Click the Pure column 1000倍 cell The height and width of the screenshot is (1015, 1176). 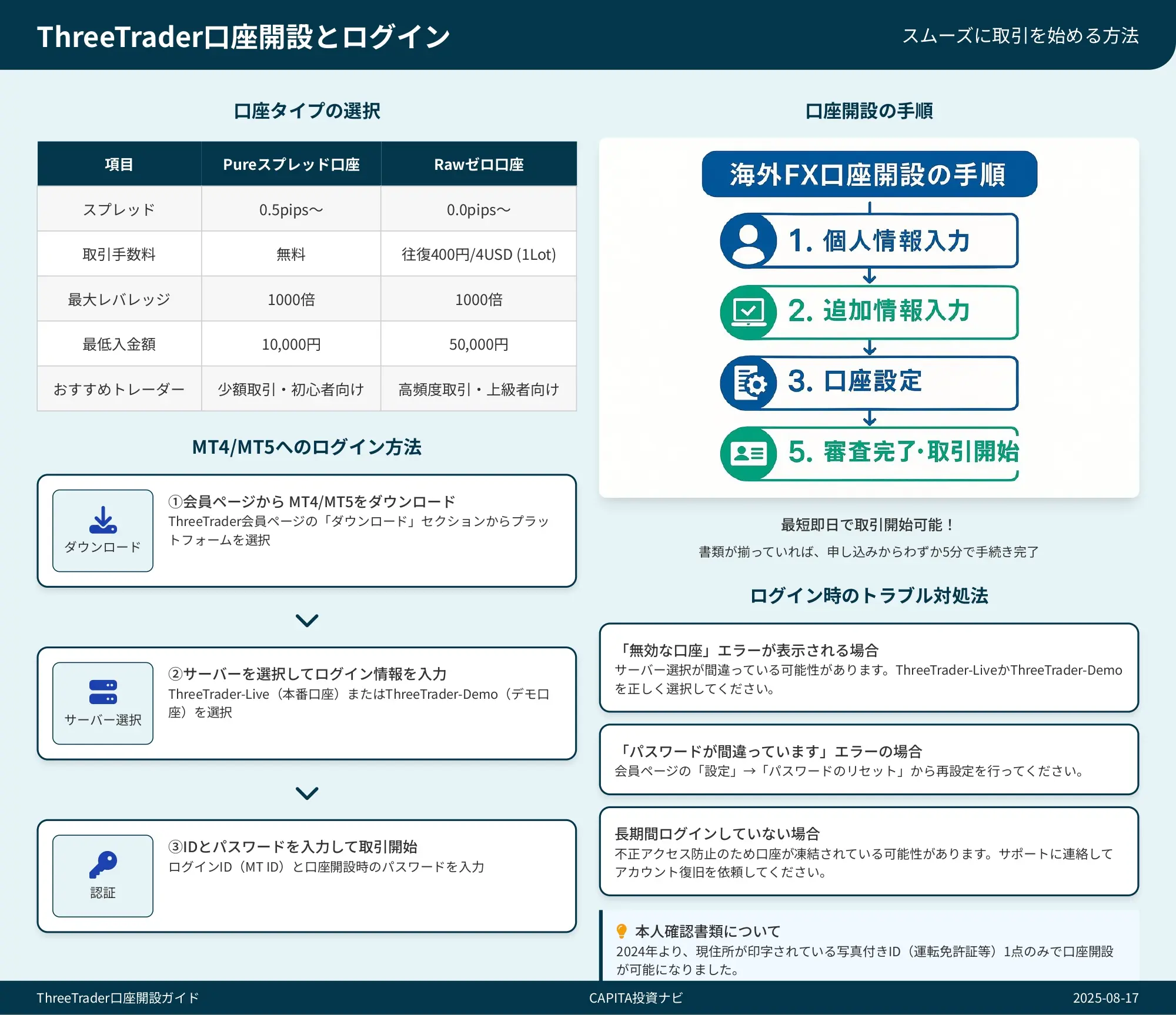[x=291, y=299]
